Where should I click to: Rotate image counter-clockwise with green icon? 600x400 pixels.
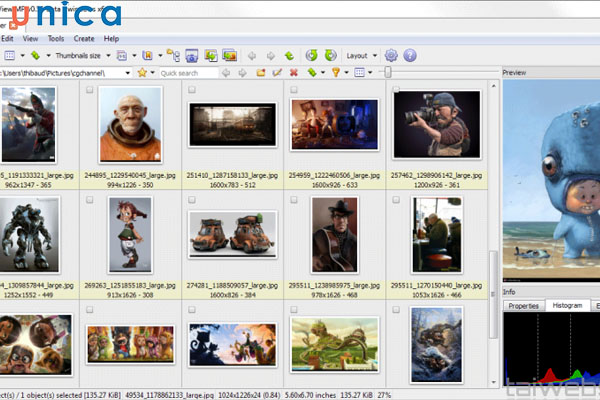click(311, 56)
